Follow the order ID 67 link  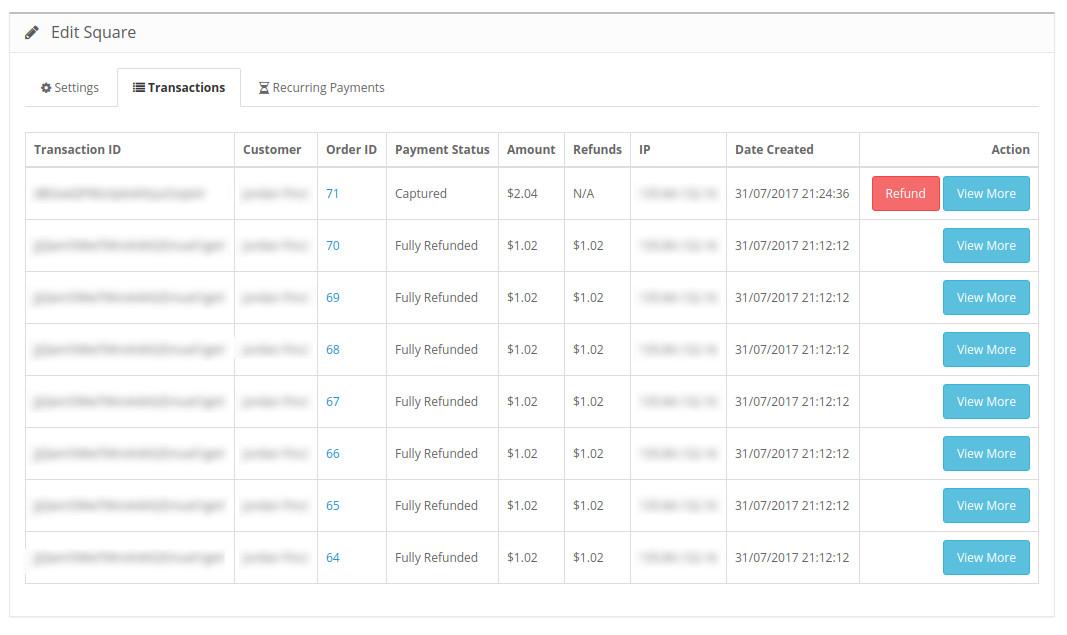[333, 402]
